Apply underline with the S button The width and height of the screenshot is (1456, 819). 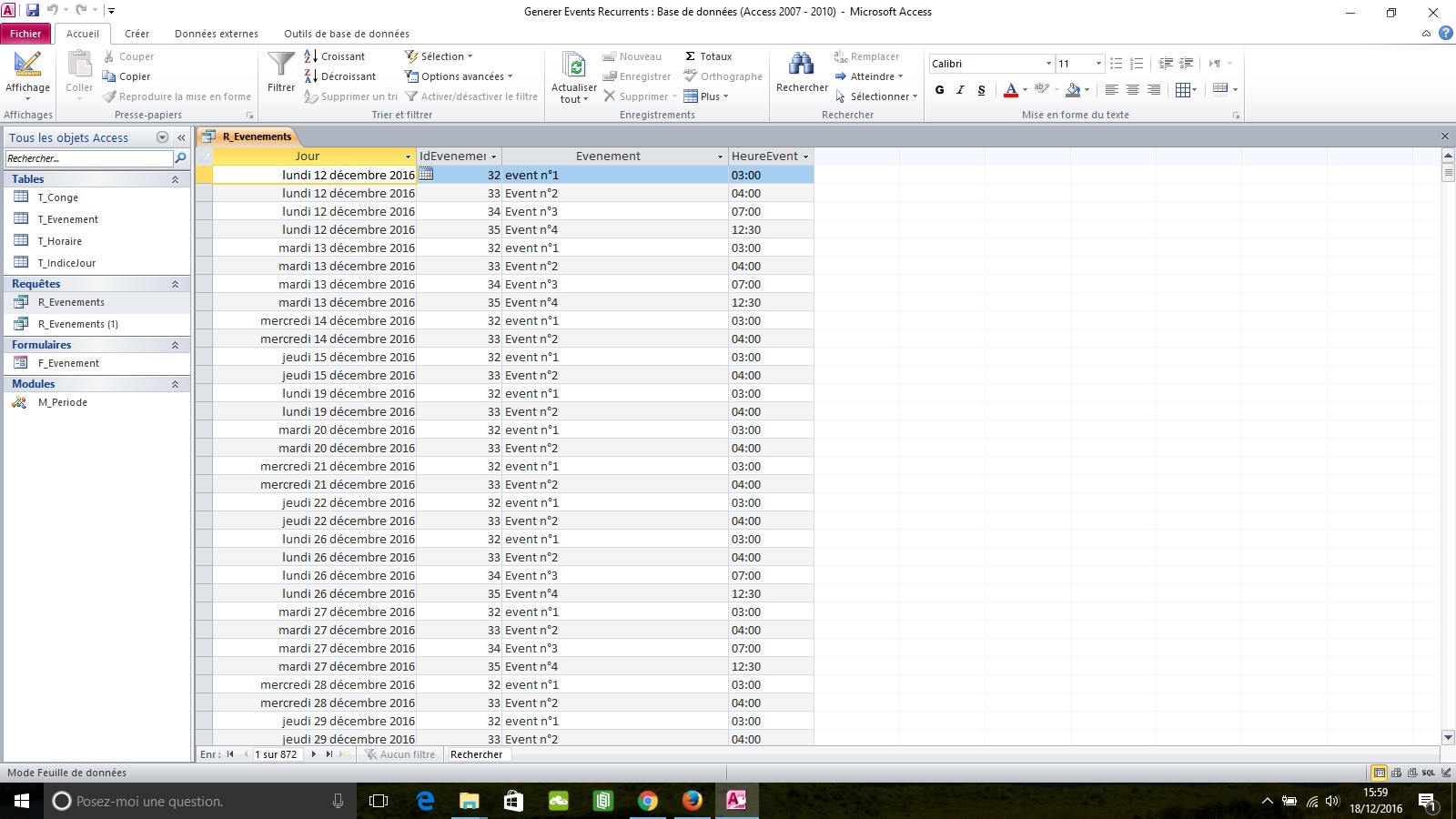point(981,89)
